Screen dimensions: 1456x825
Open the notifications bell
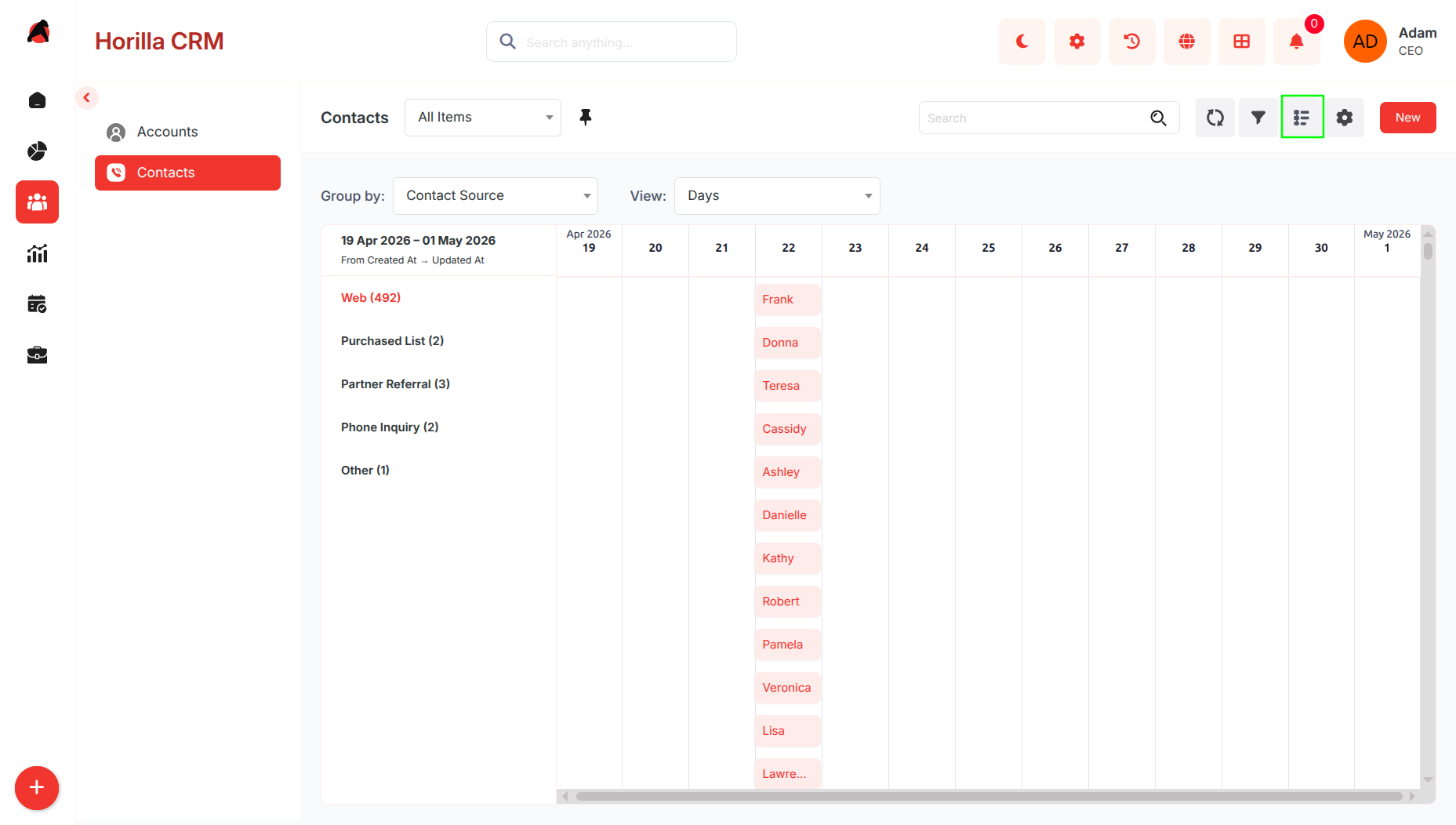point(1296,42)
